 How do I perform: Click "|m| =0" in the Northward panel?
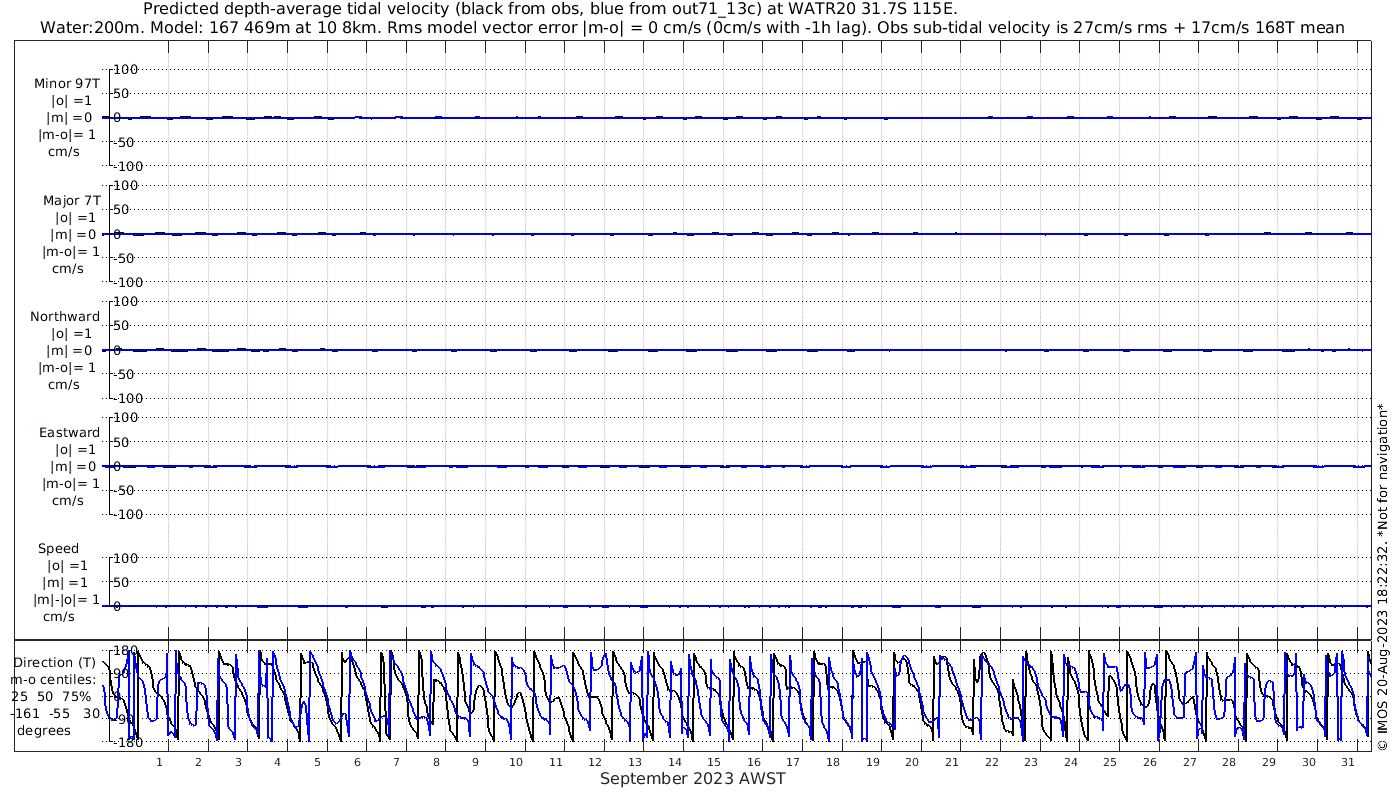click(x=69, y=350)
